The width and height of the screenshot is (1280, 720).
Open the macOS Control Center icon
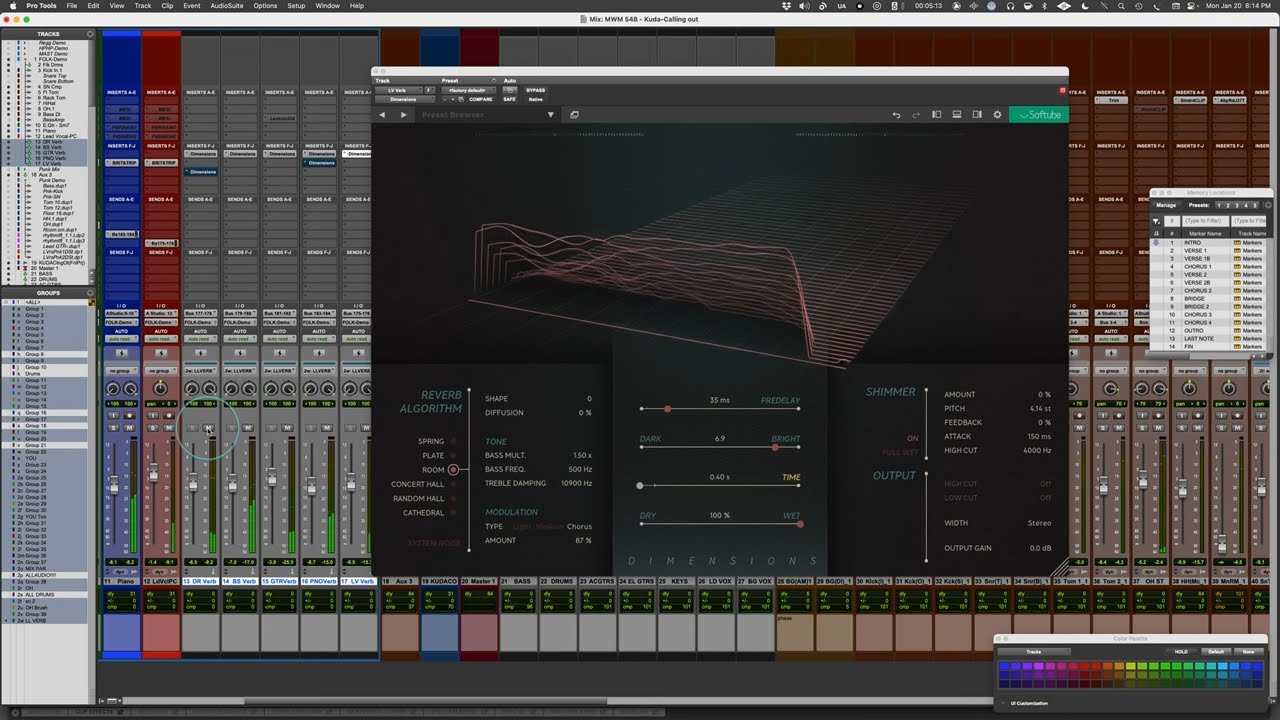coord(1189,6)
